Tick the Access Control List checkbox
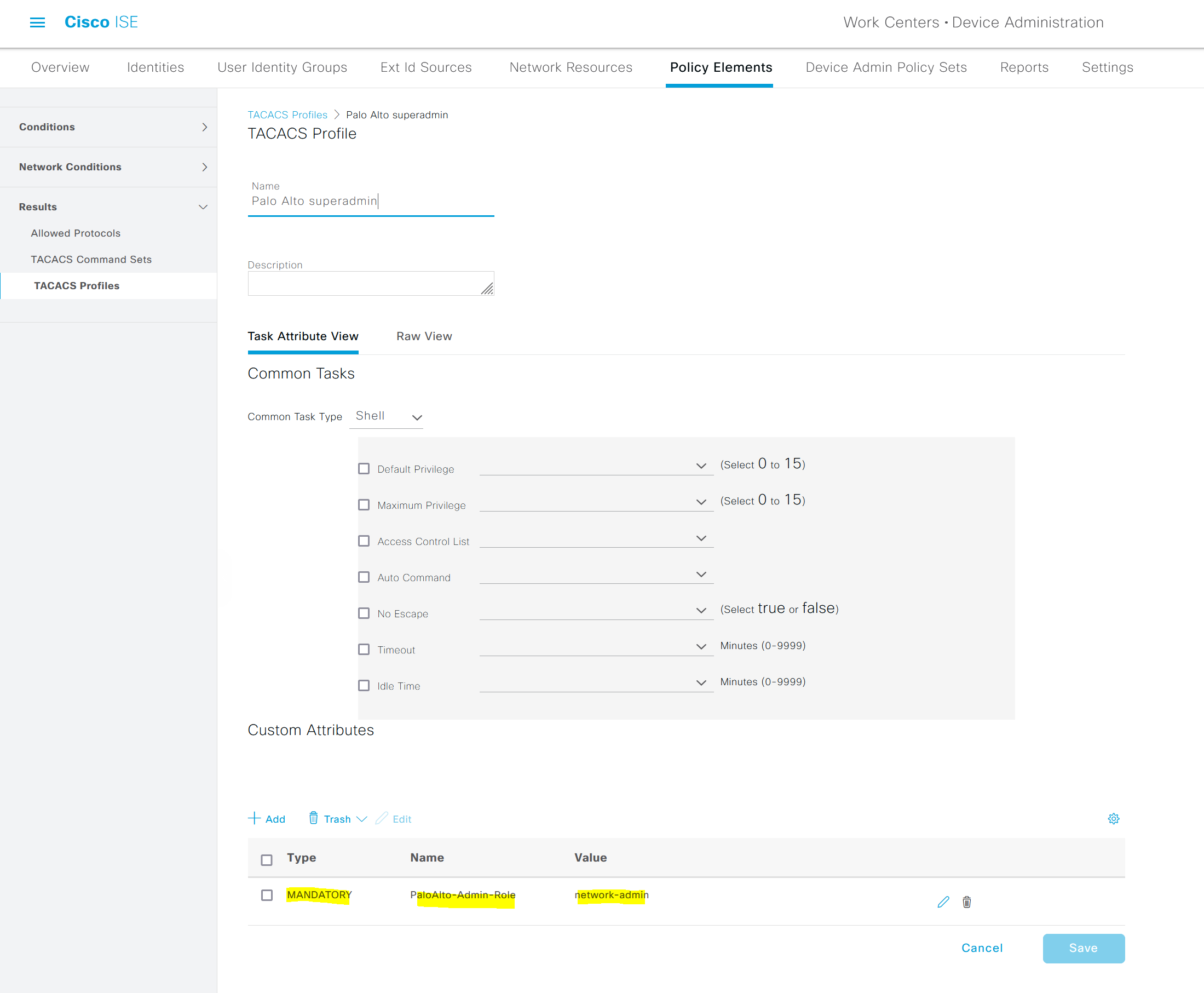 point(364,541)
